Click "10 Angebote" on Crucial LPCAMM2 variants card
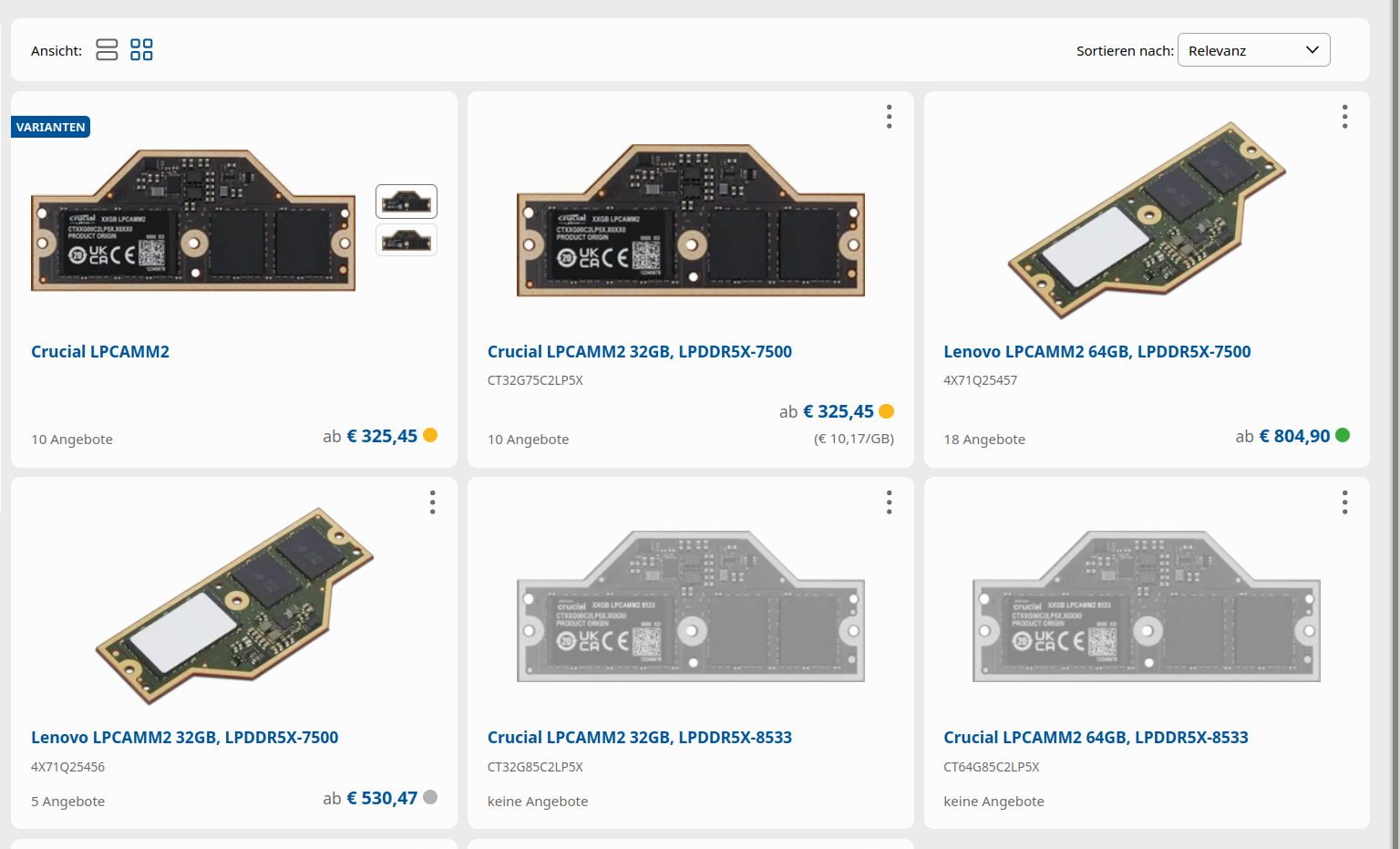The image size is (1400, 849). pyautogui.click(x=72, y=440)
